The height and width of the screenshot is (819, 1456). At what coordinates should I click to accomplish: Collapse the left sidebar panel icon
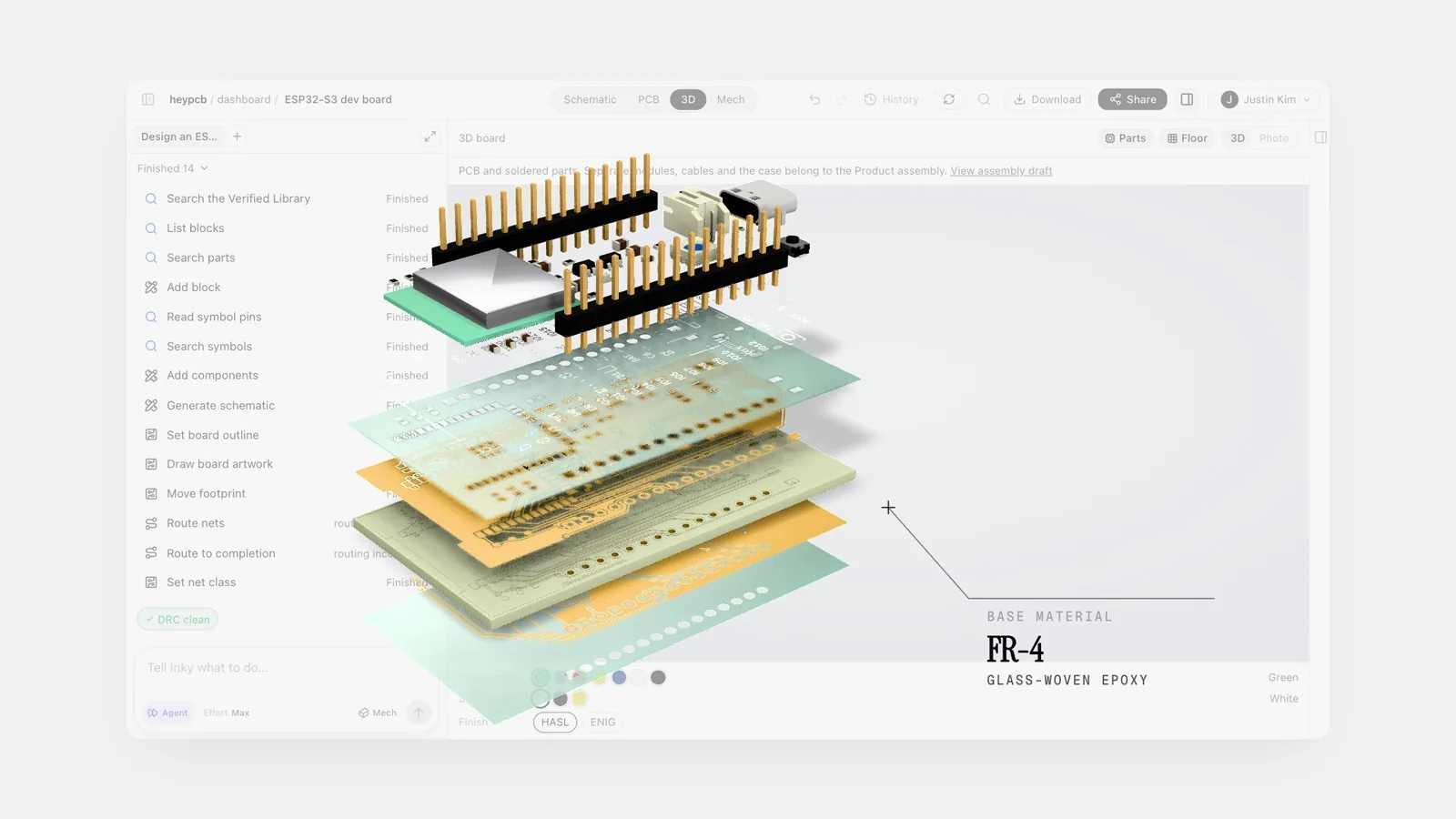tap(147, 99)
